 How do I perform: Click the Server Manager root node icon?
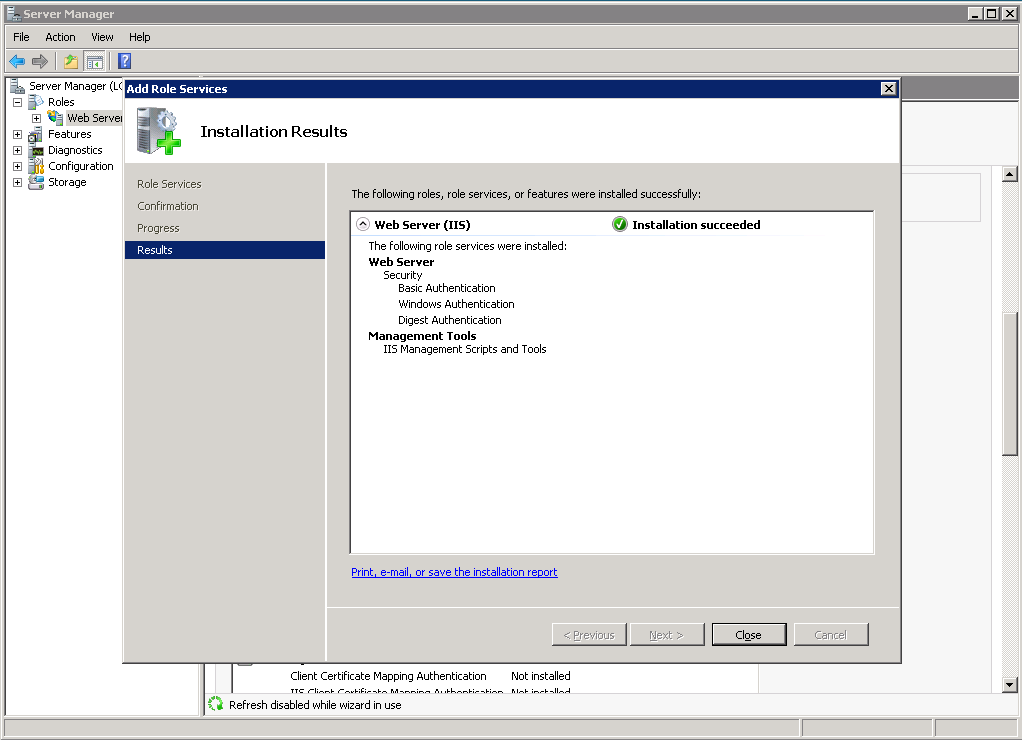18,86
